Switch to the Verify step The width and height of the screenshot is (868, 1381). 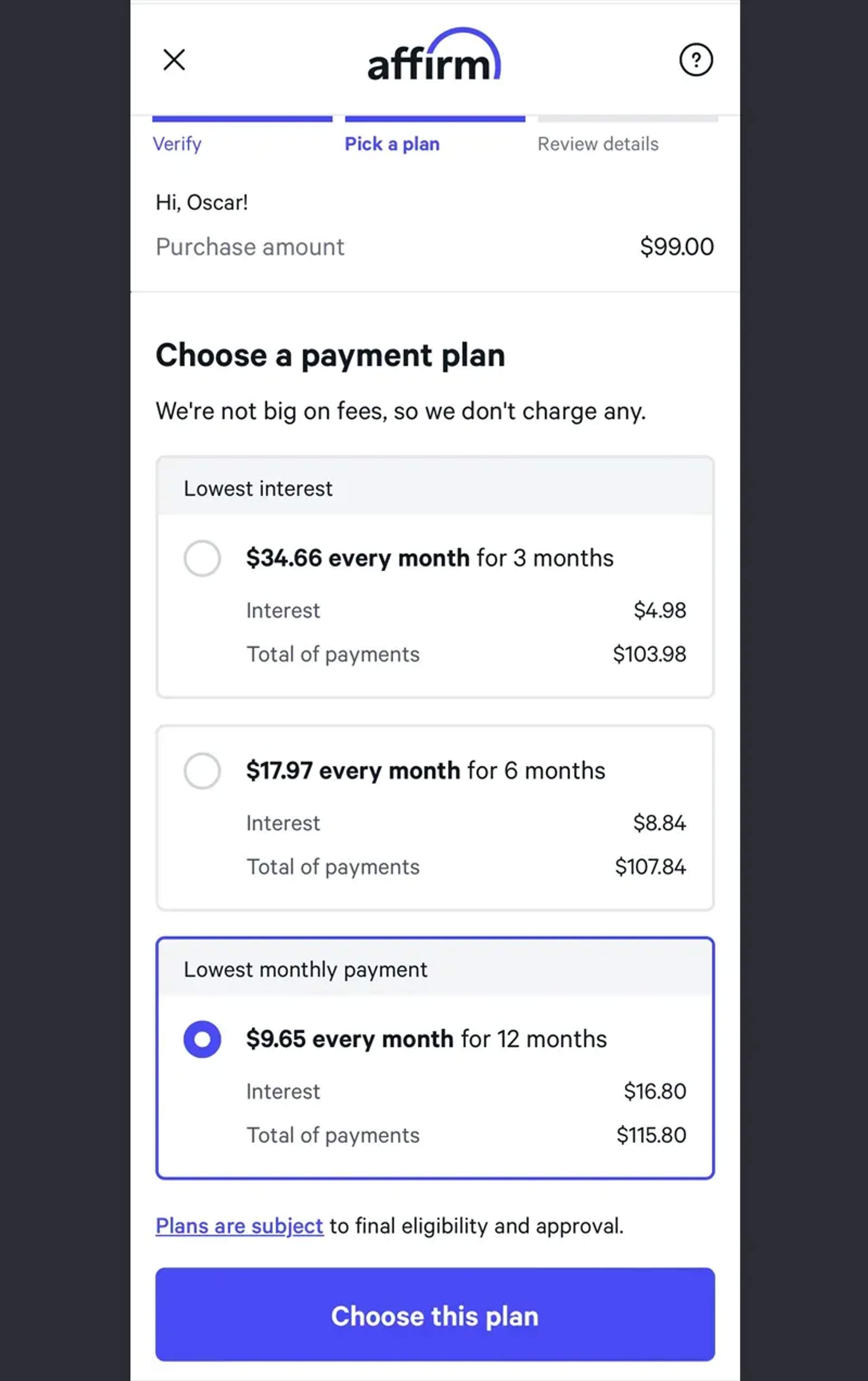pos(177,143)
